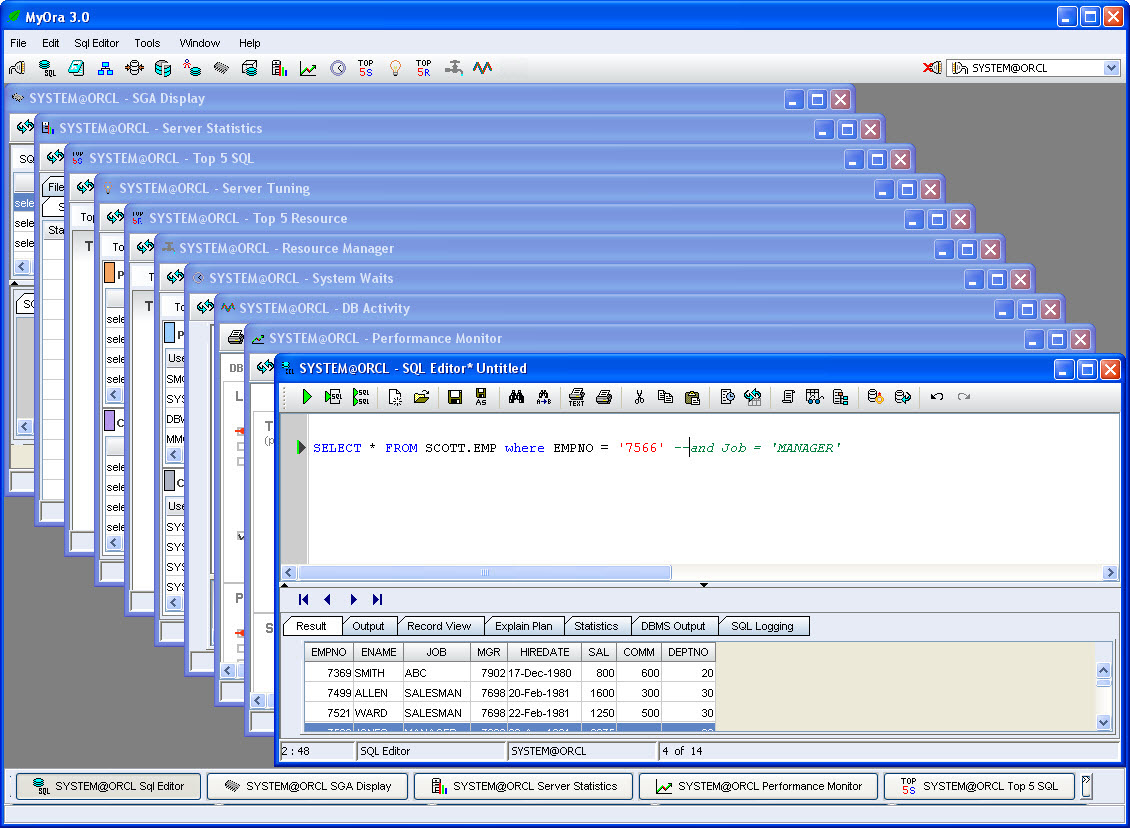Click the Undo arrow in SQL Editor
This screenshot has width=1130, height=828.
coord(937,397)
